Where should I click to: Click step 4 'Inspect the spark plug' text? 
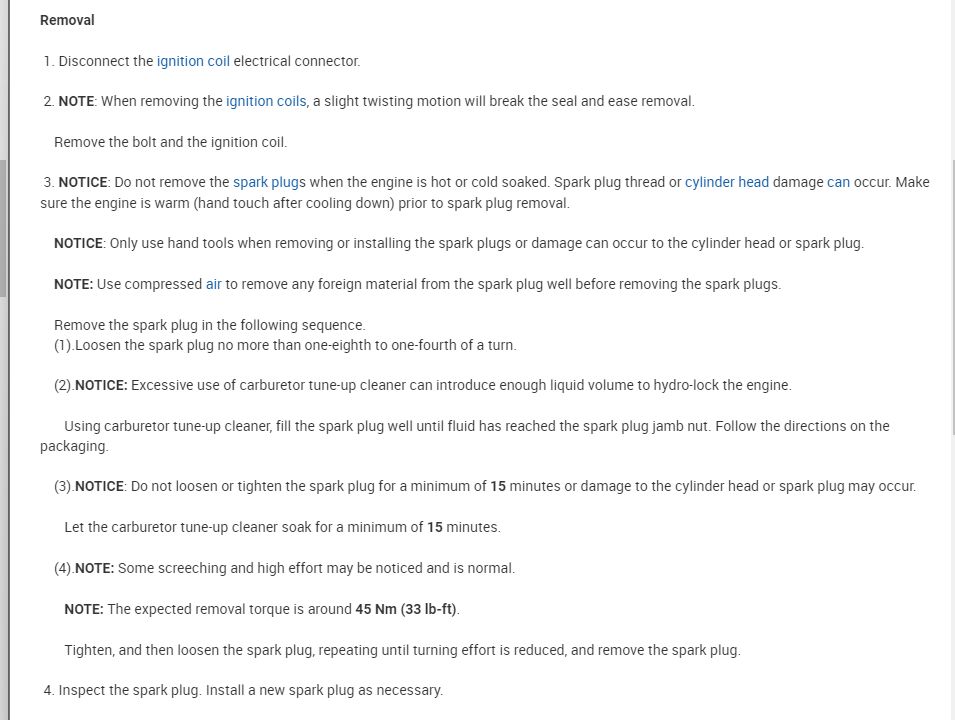point(250,690)
